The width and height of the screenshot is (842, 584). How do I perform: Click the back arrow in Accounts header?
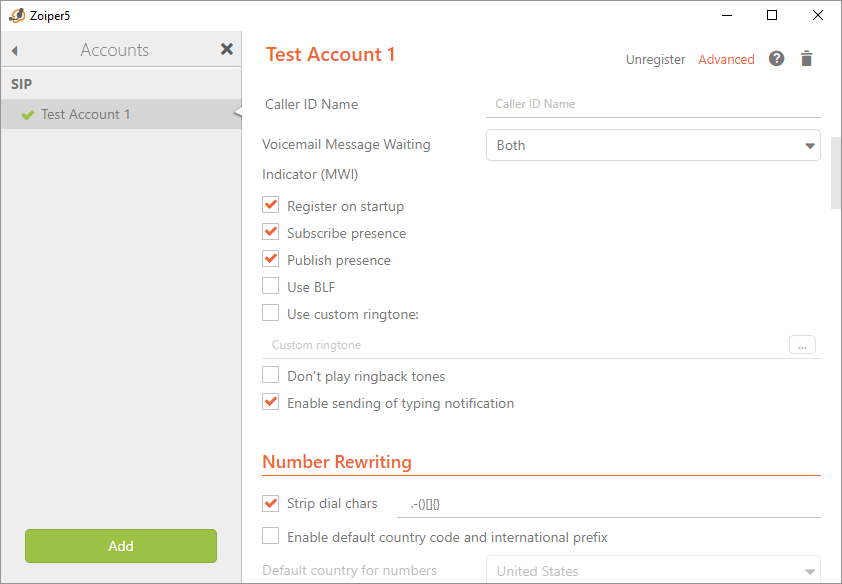coord(15,50)
